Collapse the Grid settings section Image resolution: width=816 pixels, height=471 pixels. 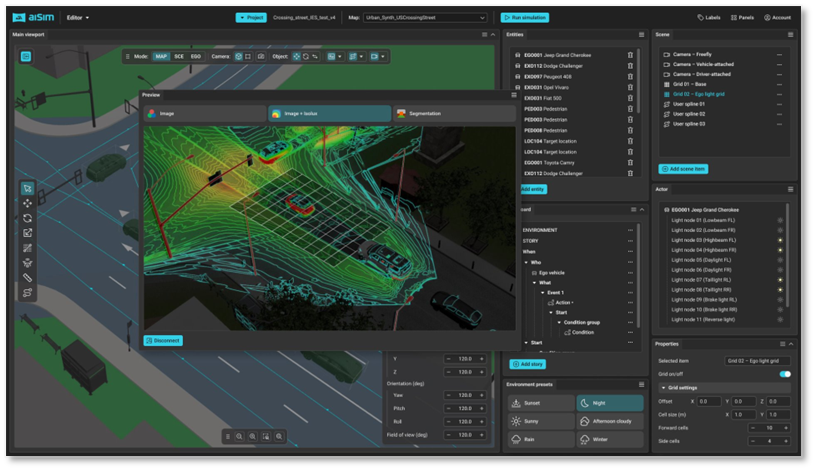pyautogui.click(x=664, y=388)
